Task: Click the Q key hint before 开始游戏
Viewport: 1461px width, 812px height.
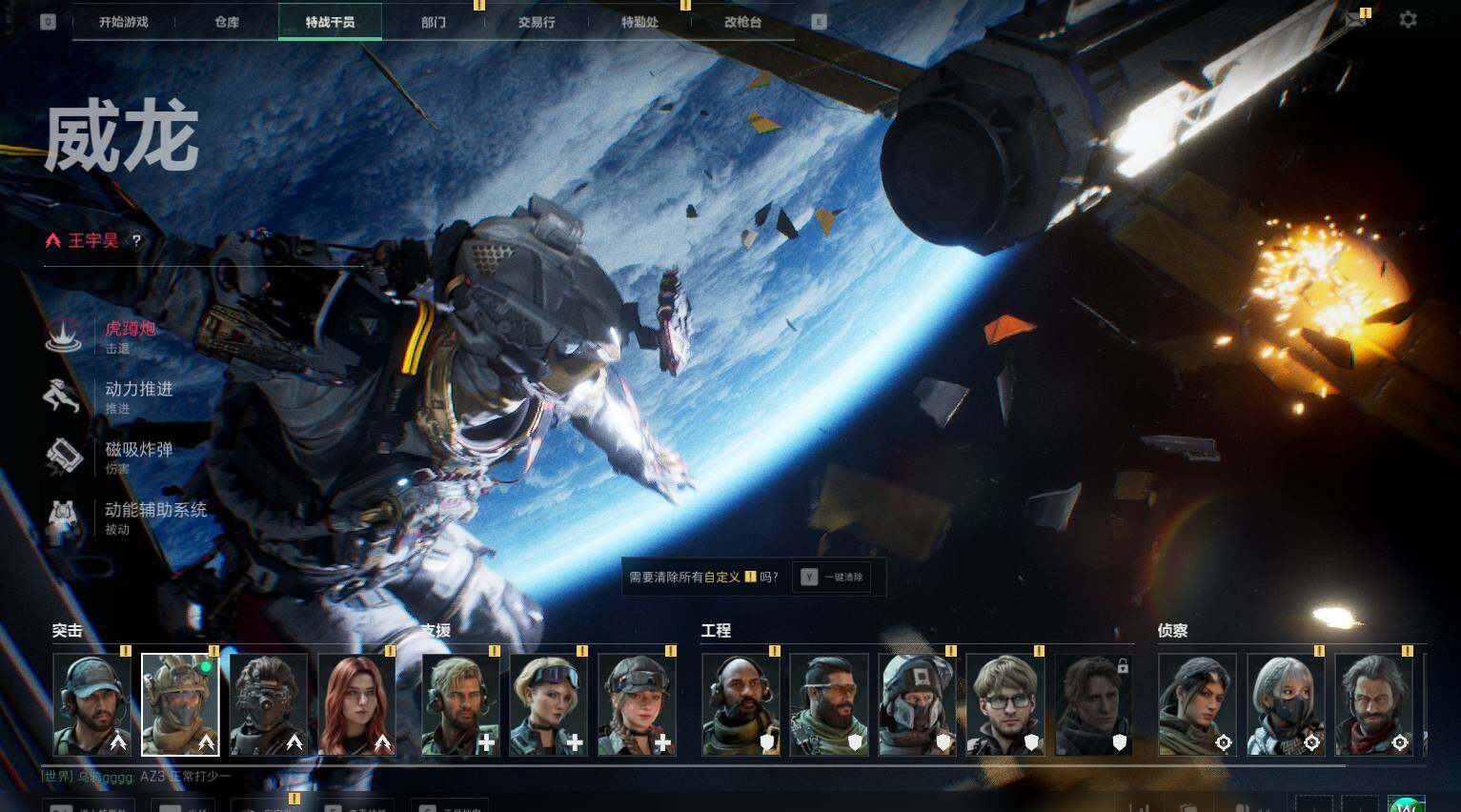Action: pos(49,21)
